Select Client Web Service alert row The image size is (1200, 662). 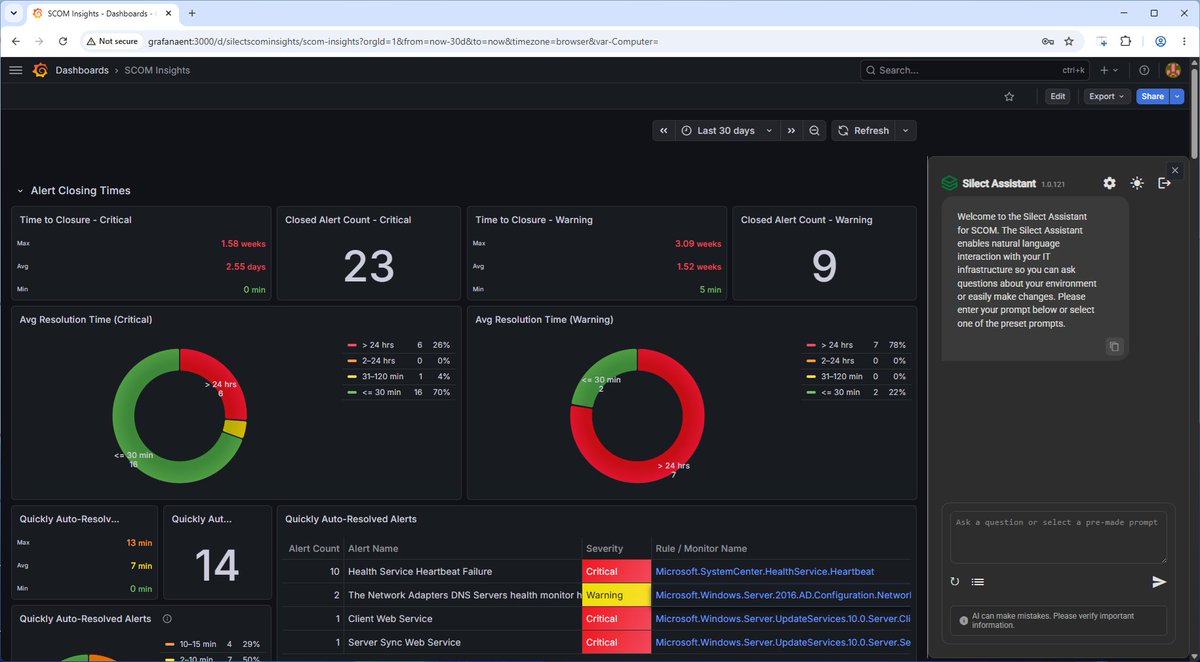[596, 618]
